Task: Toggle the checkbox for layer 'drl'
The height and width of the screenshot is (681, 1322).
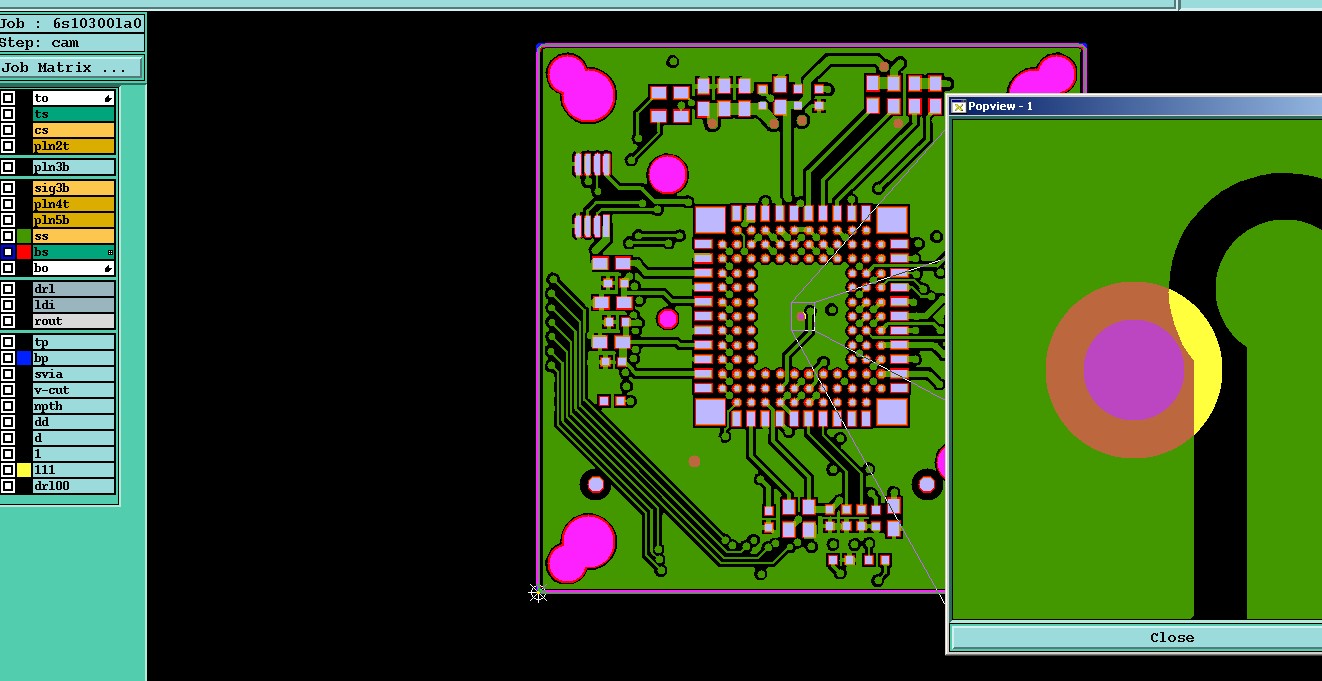Action: [x=8, y=289]
